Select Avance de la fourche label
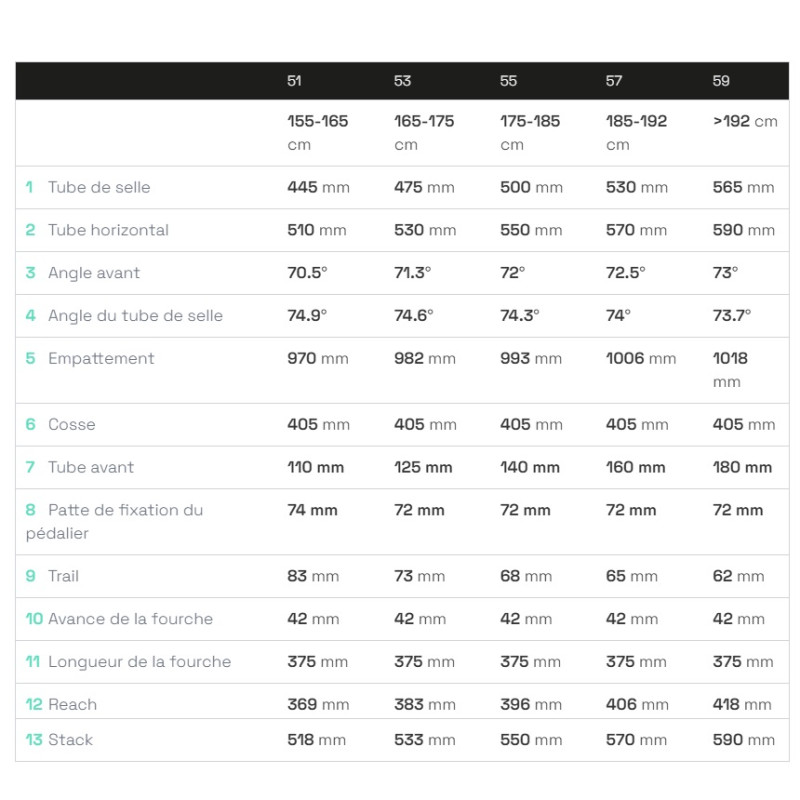 130,619
